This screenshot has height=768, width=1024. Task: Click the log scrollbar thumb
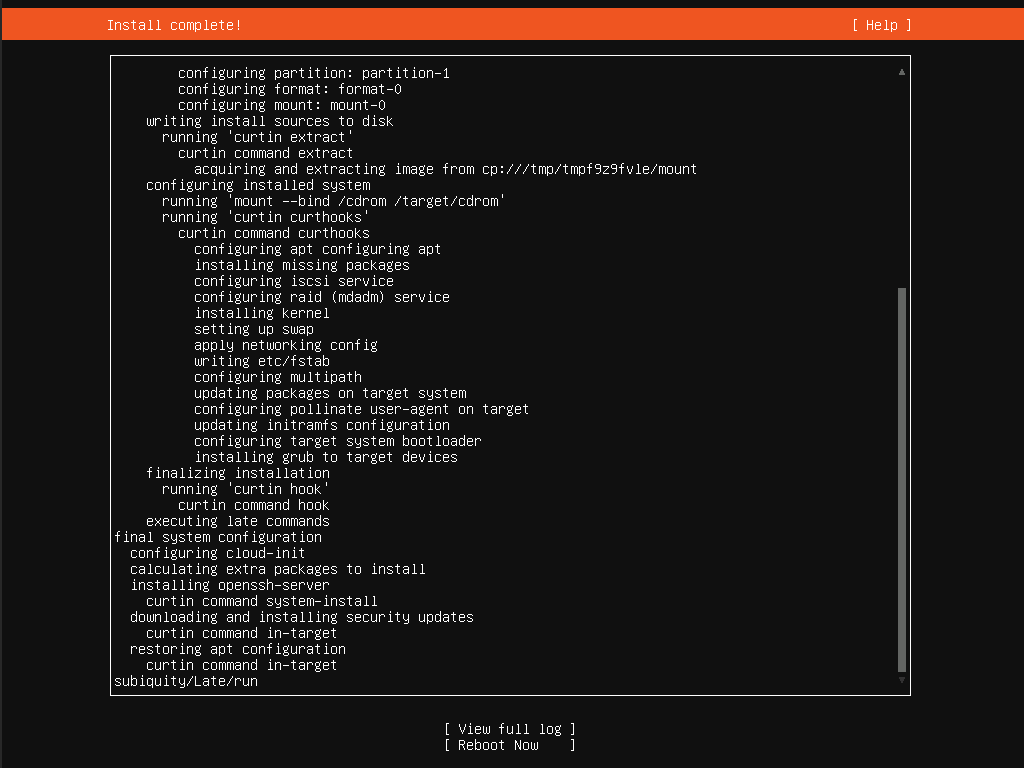(x=902, y=480)
